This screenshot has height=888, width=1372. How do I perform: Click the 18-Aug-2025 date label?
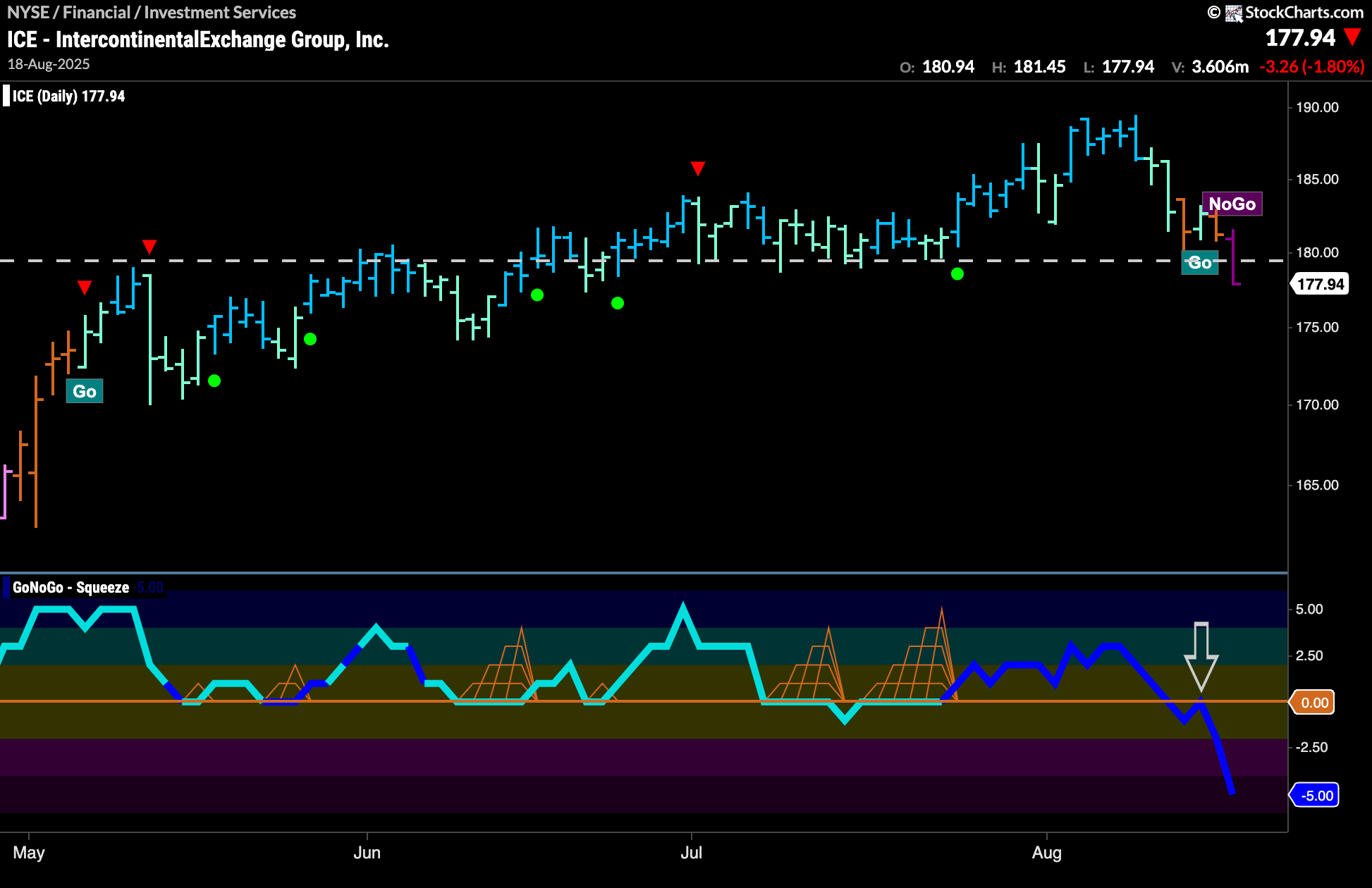coord(49,64)
